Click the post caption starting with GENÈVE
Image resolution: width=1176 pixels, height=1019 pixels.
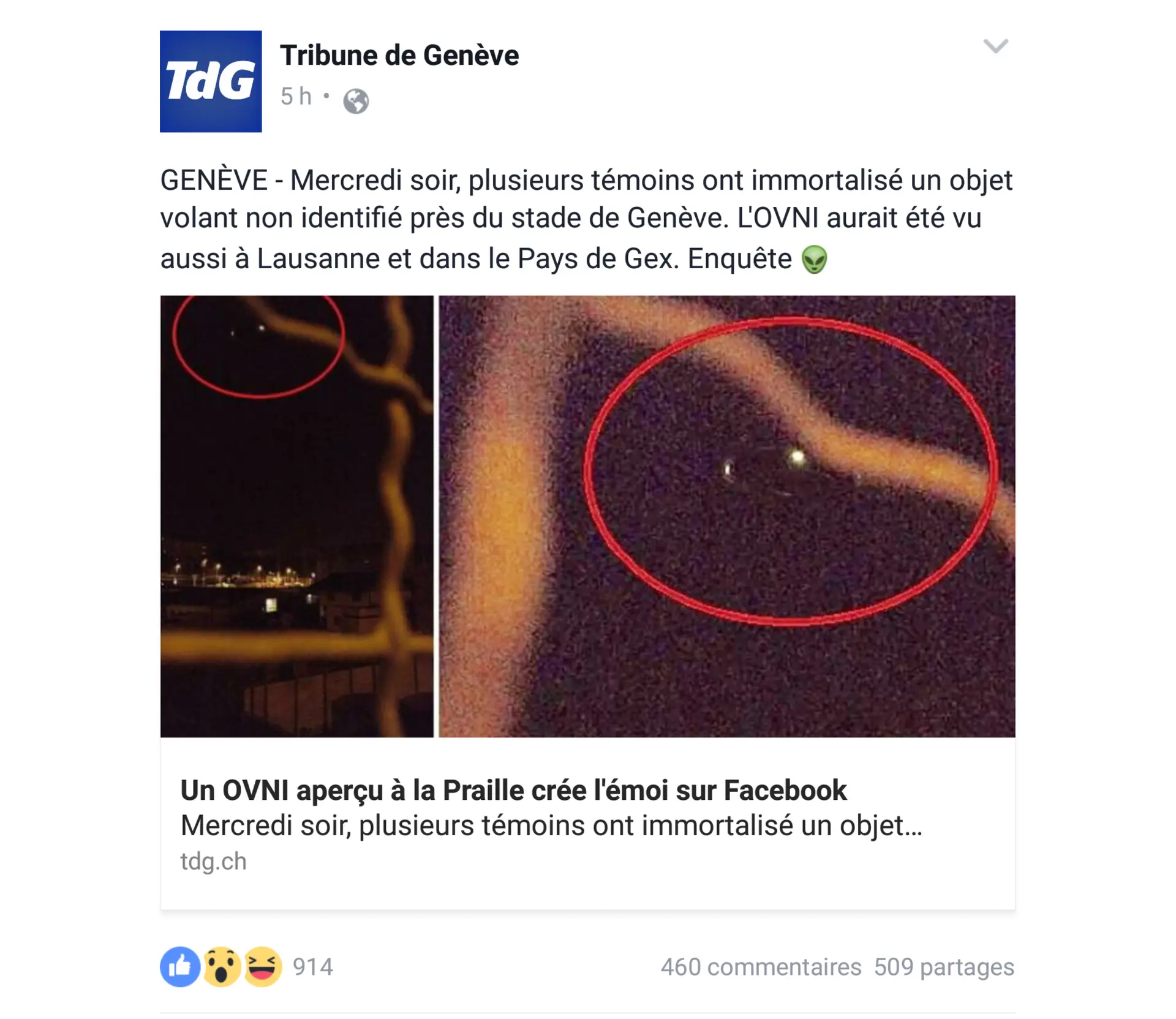[586, 219]
